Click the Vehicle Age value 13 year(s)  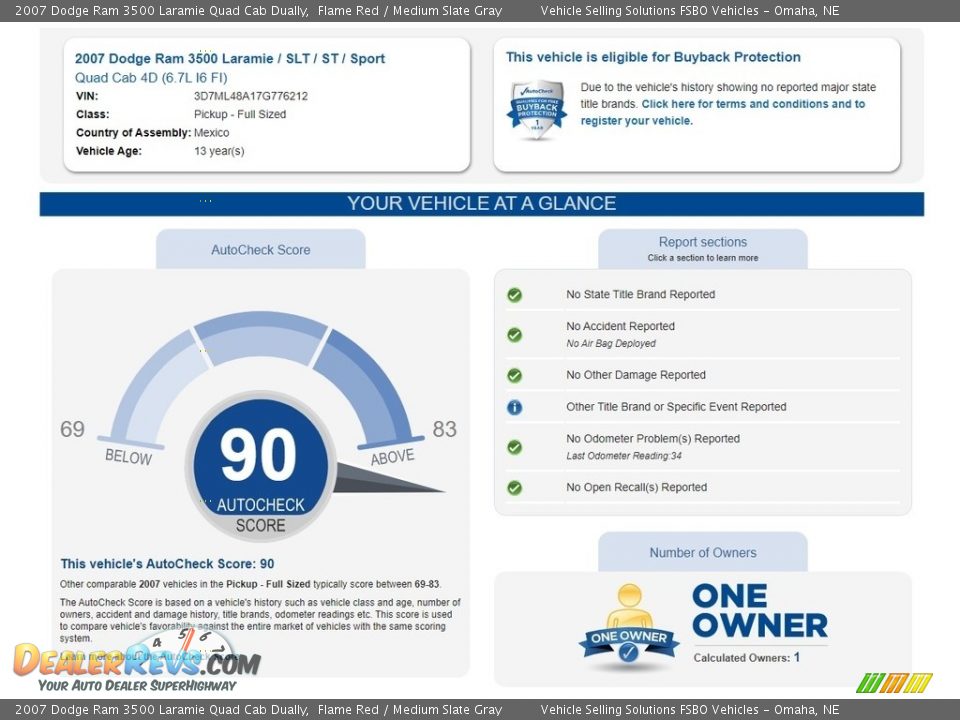[x=219, y=151]
